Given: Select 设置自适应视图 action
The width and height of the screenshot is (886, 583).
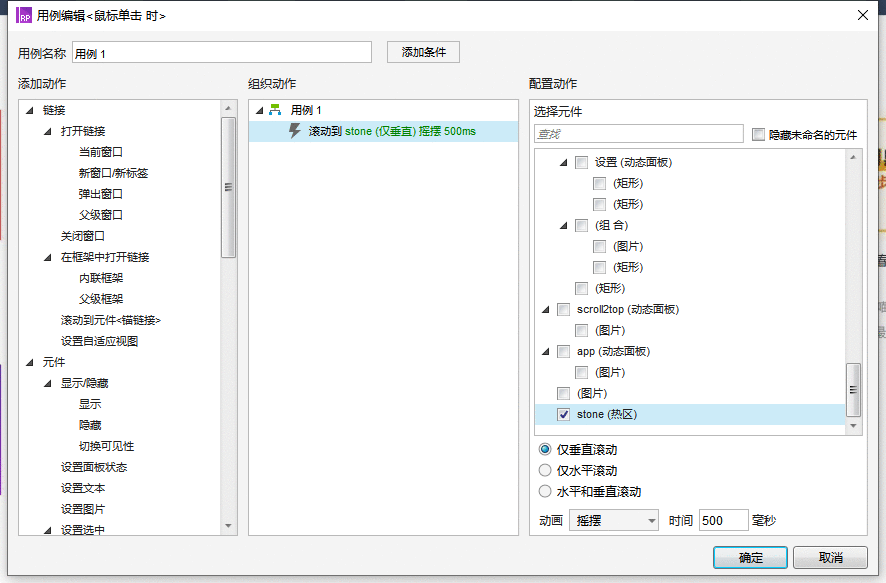Looking at the screenshot, I should (x=99, y=341).
